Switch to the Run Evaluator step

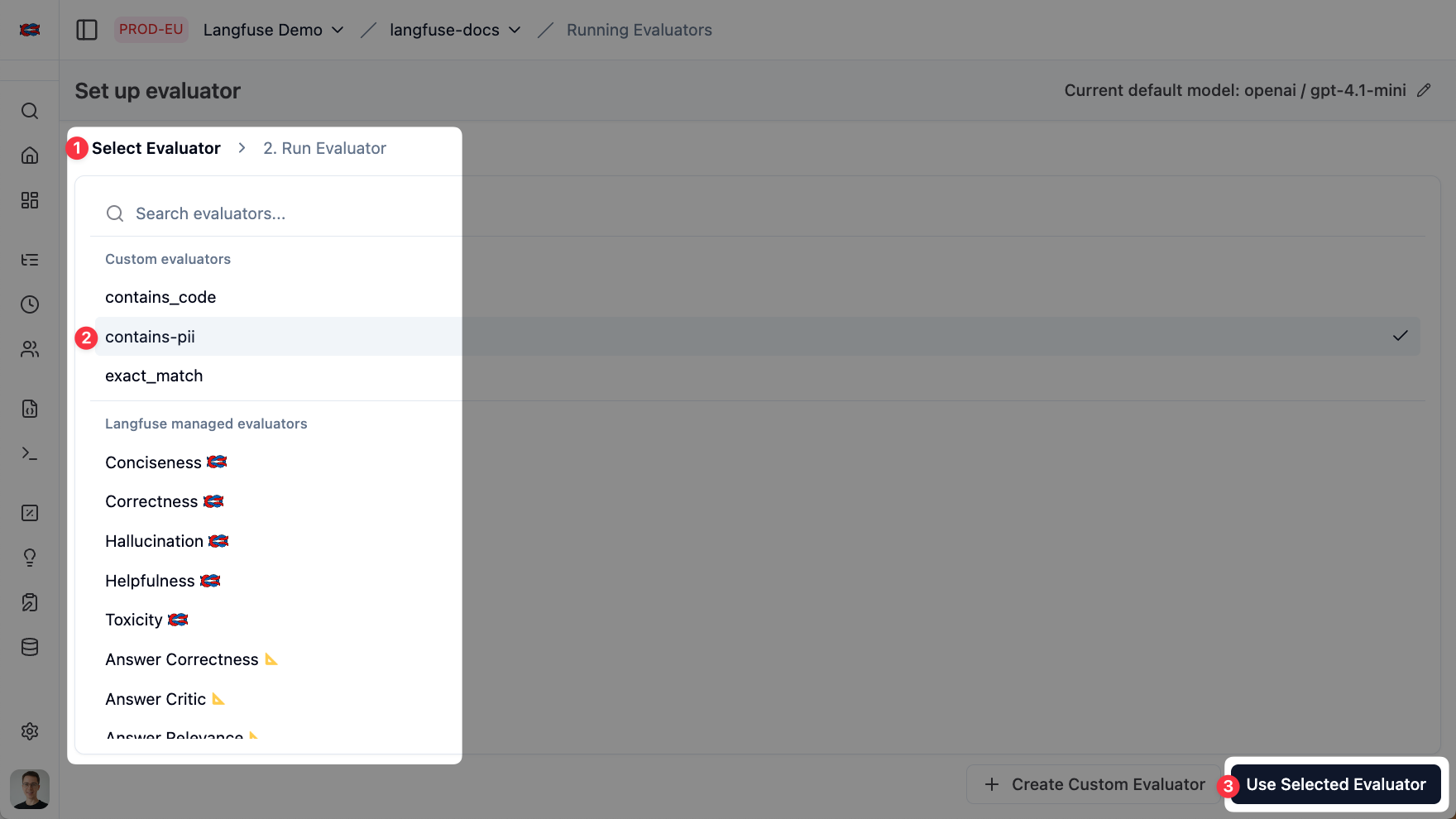(x=324, y=147)
